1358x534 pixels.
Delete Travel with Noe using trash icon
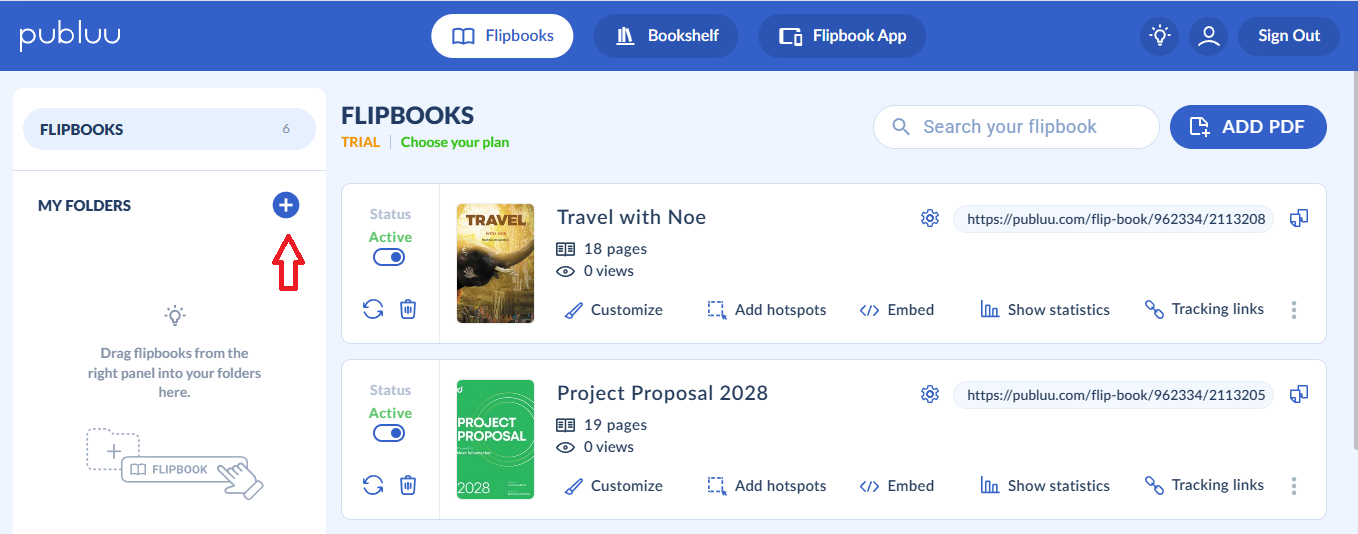408,309
